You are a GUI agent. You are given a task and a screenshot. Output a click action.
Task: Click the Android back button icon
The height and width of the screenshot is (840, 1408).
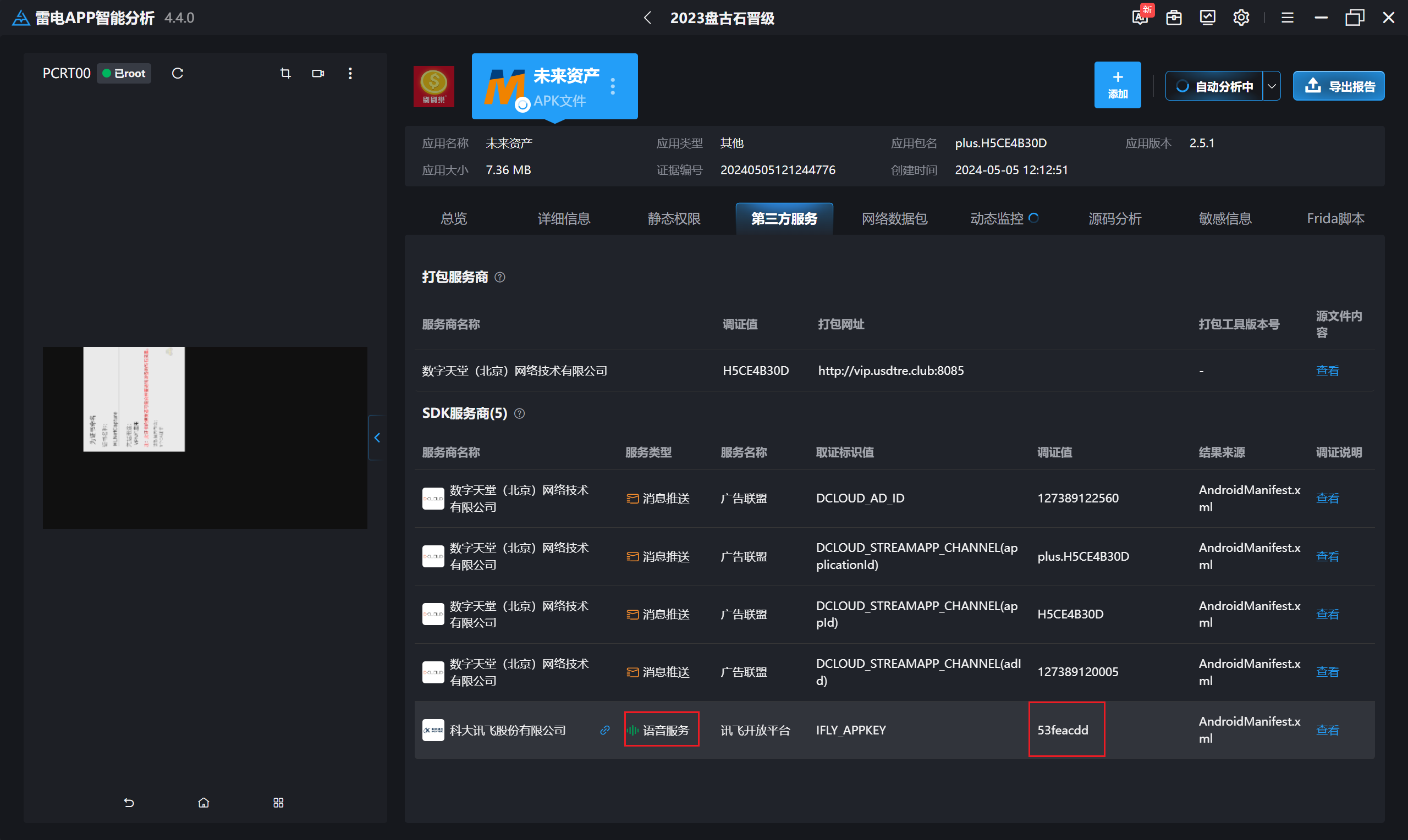point(129,803)
